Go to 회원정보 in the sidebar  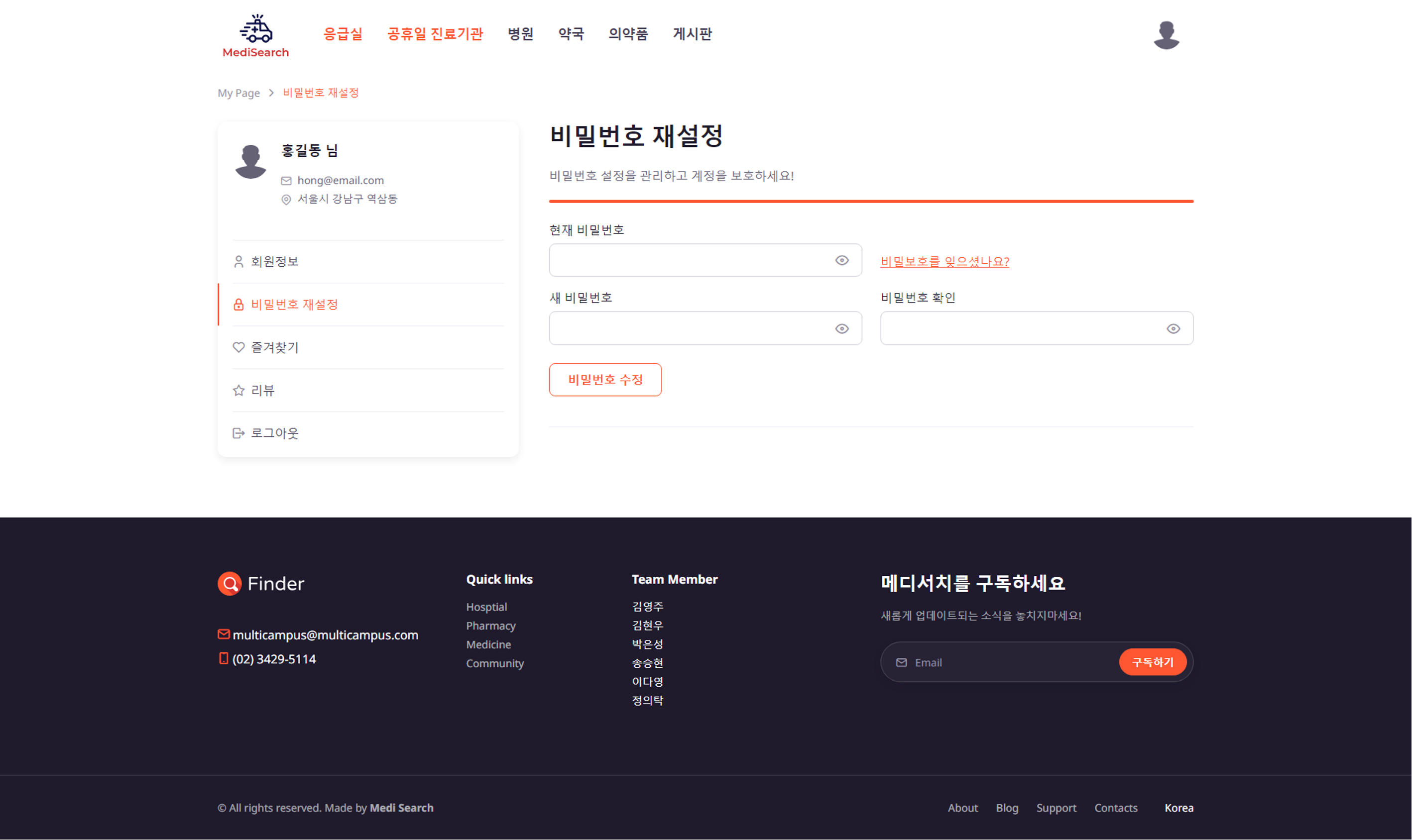[x=368, y=262]
